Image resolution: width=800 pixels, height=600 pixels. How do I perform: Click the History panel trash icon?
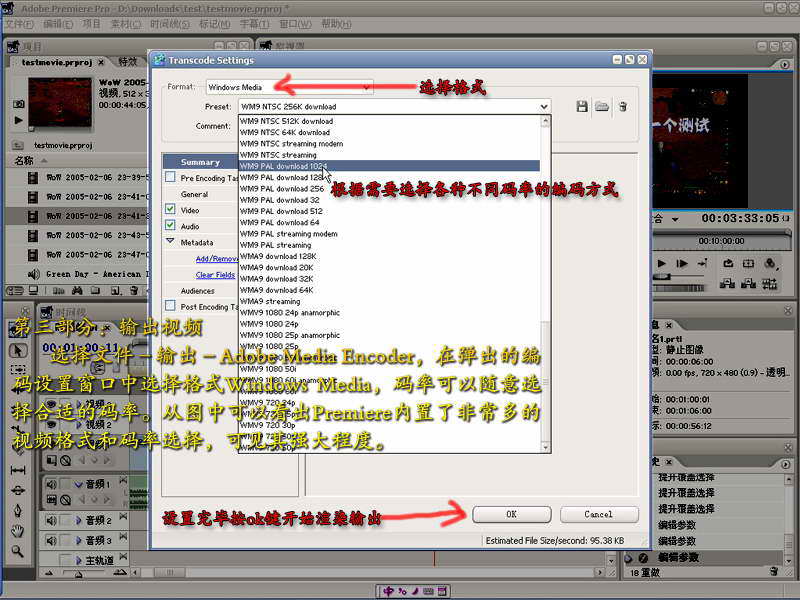(774, 571)
